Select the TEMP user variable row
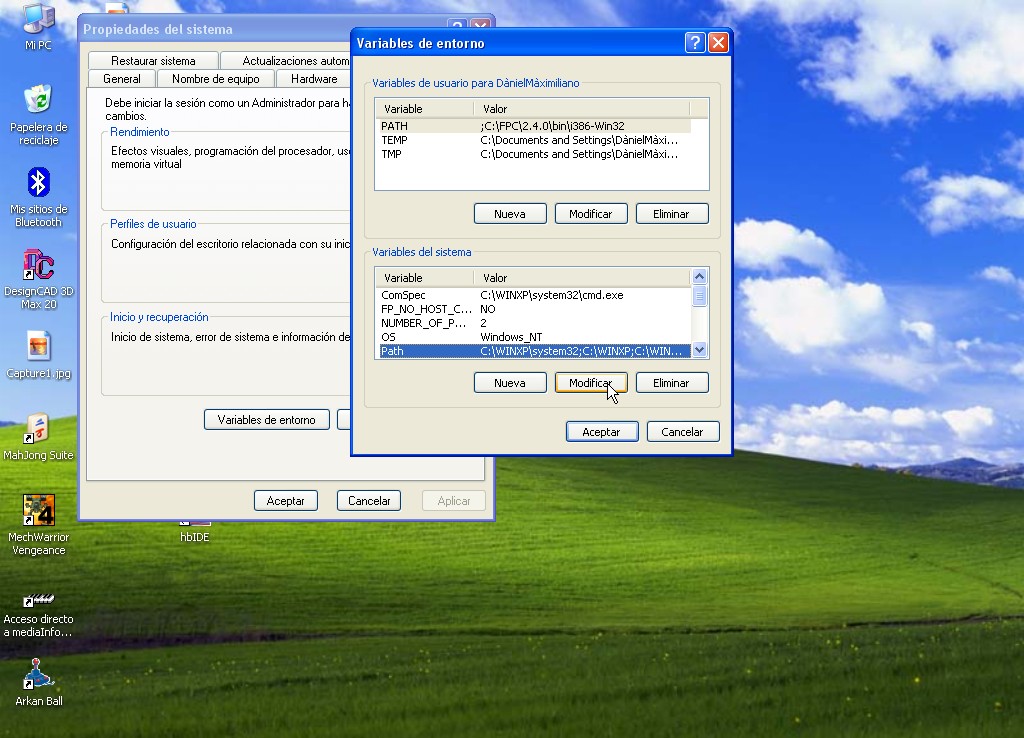Image resolution: width=1024 pixels, height=738 pixels. [534, 140]
